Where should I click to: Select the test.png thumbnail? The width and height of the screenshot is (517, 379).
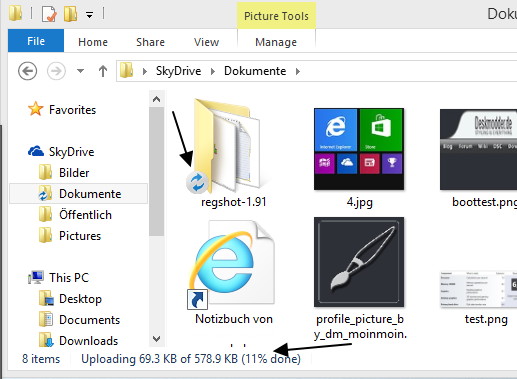click(479, 289)
